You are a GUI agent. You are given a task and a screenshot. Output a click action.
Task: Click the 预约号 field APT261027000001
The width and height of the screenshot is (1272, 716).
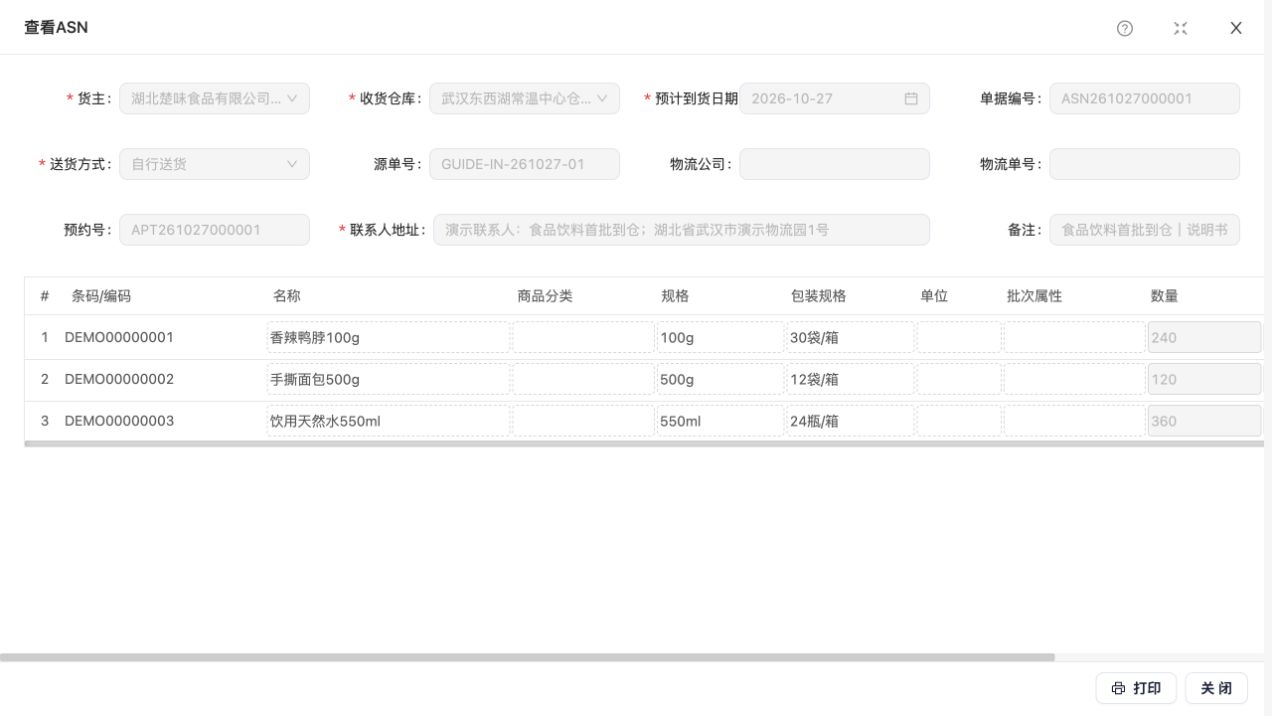(214, 230)
